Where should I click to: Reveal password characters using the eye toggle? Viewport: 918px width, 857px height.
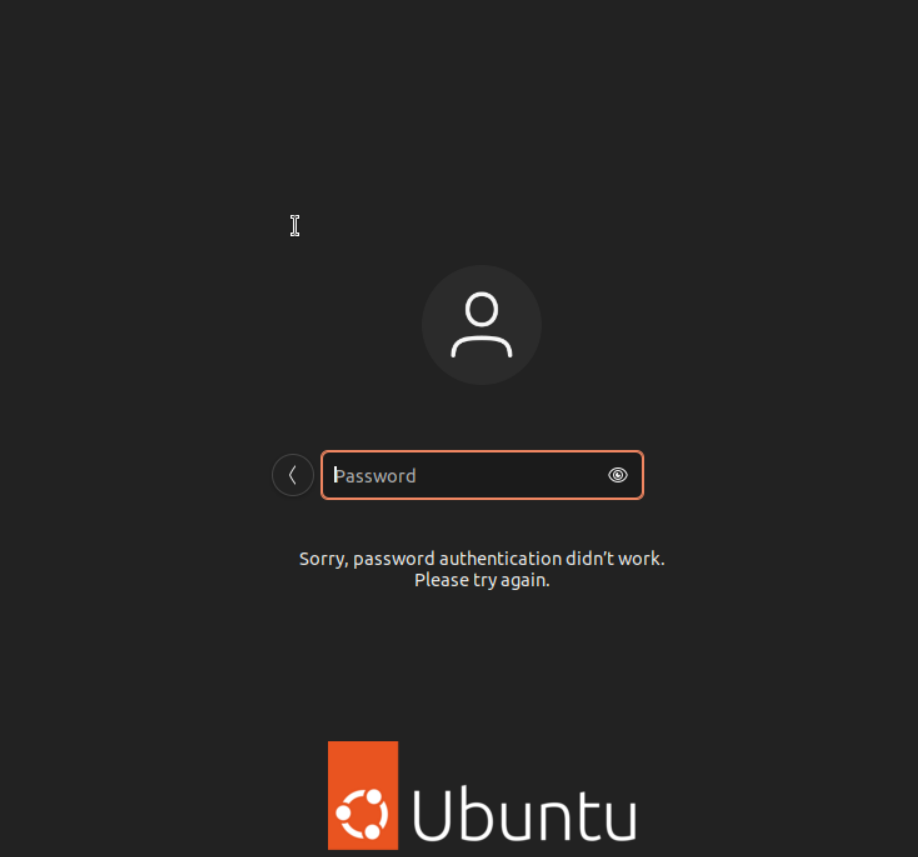[x=618, y=475]
